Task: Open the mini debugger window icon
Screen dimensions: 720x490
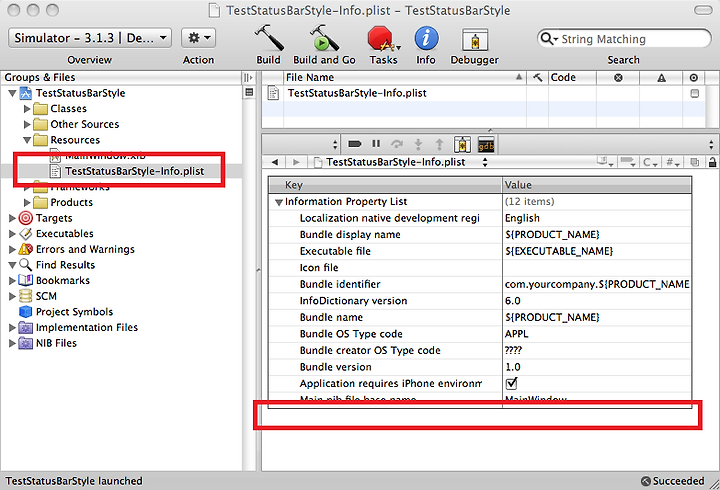Action: point(462,145)
